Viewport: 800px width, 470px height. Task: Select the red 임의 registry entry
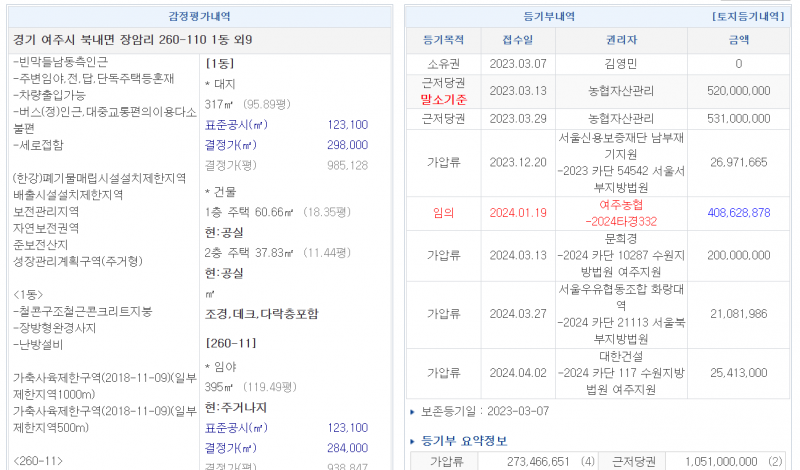(443, 212)
